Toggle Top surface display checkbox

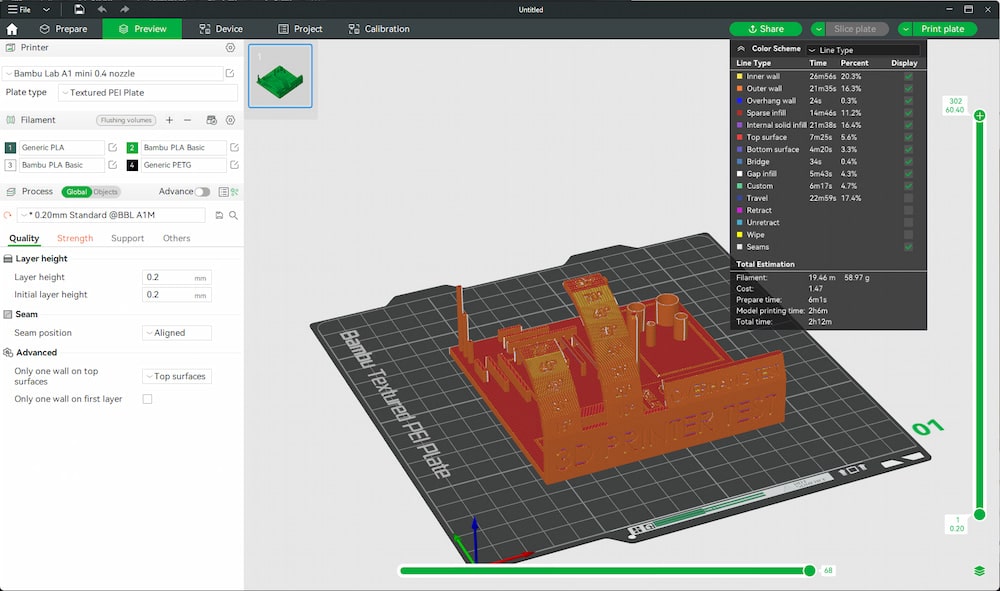pos(908,137)
